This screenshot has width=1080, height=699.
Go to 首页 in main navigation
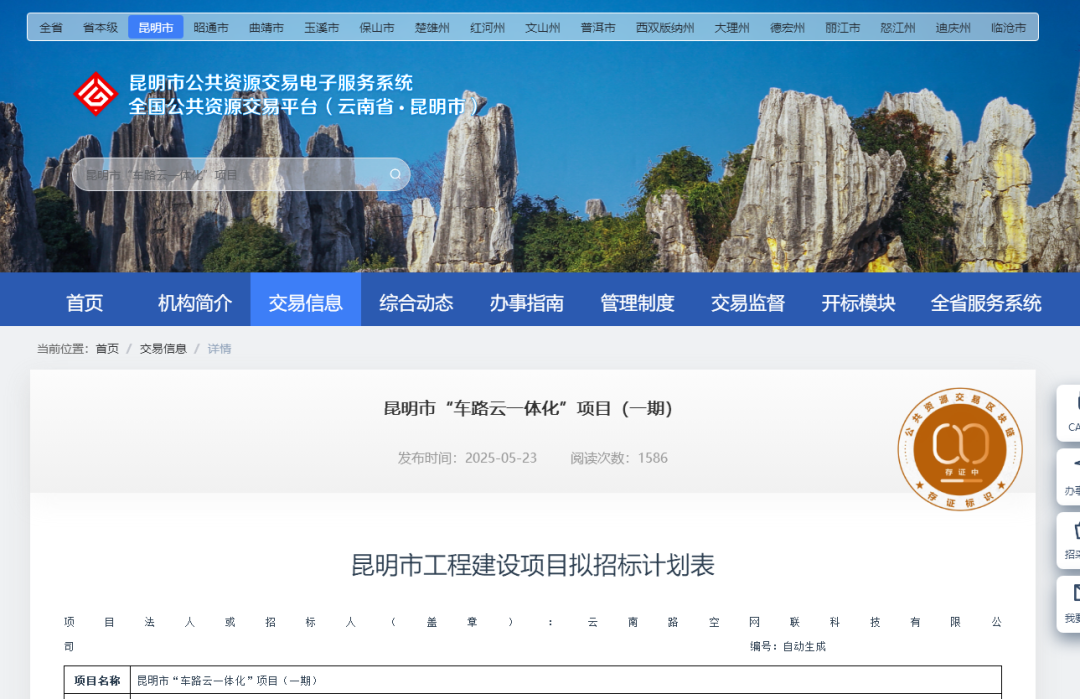pyautogui.click(x=85, y=303)
